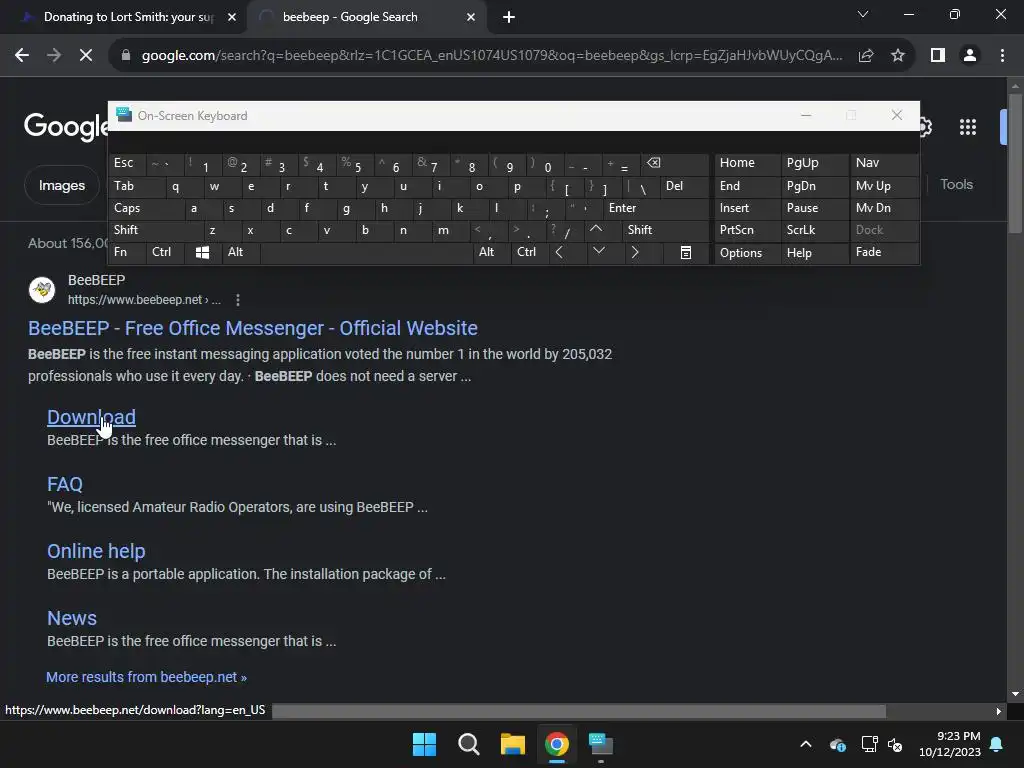Open Chrome profile menu
Image resolution: width=1024 pixels, height=768 pixels.
pos(970,56)
